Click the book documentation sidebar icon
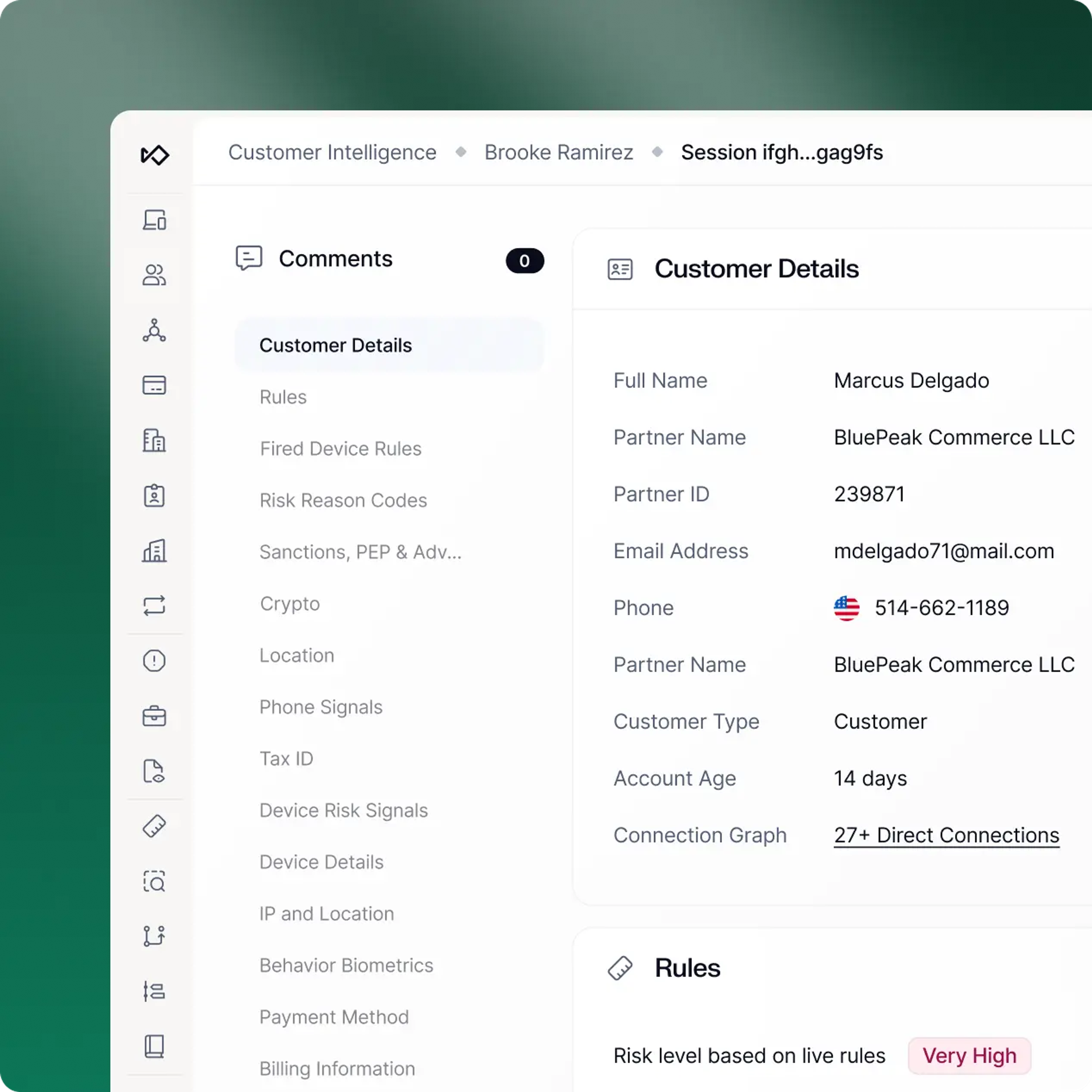 (154, 1046)
